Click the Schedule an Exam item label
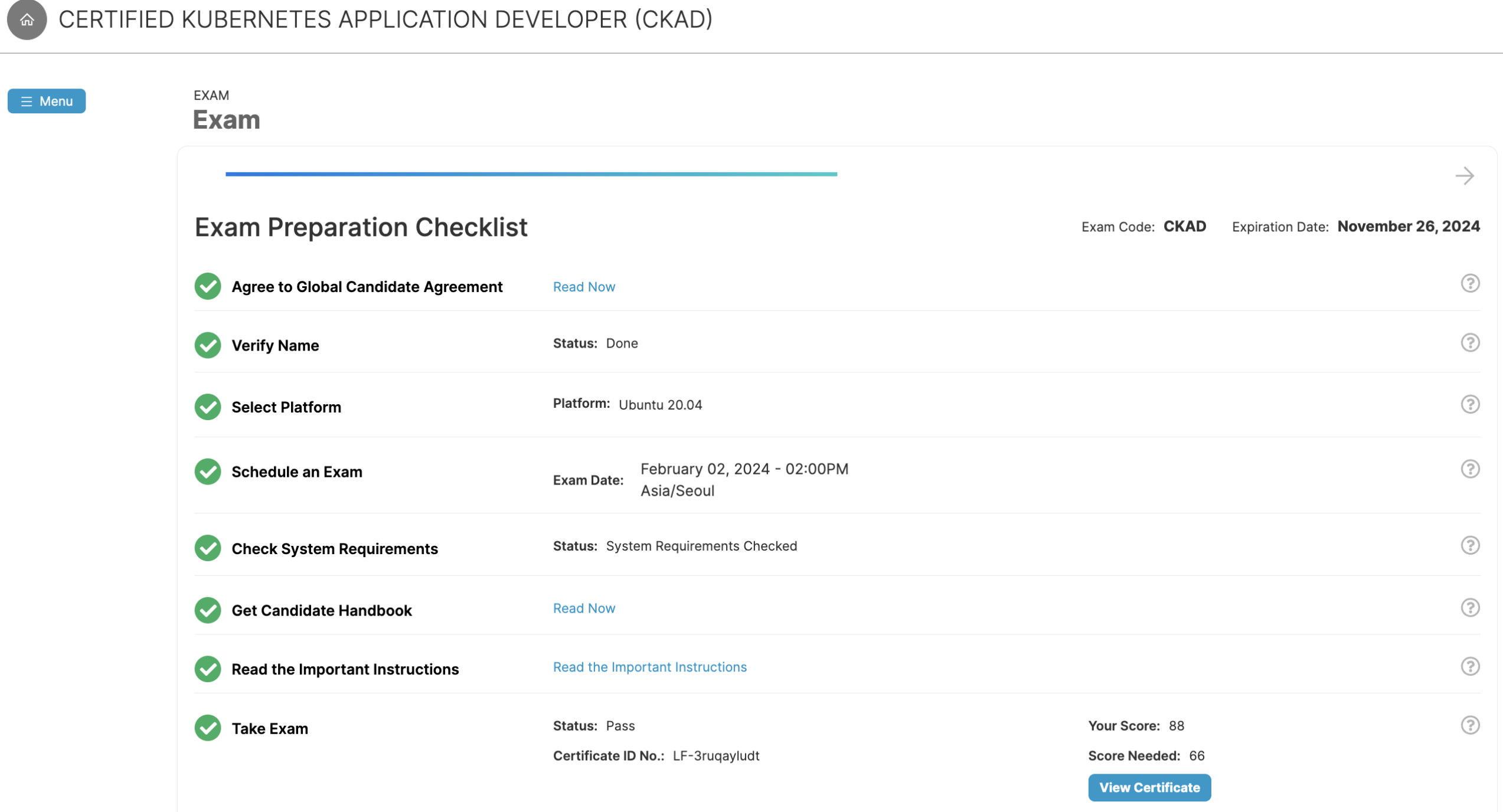The height and width of the screenshot is (812, 1503). click(x=296, y=472)
